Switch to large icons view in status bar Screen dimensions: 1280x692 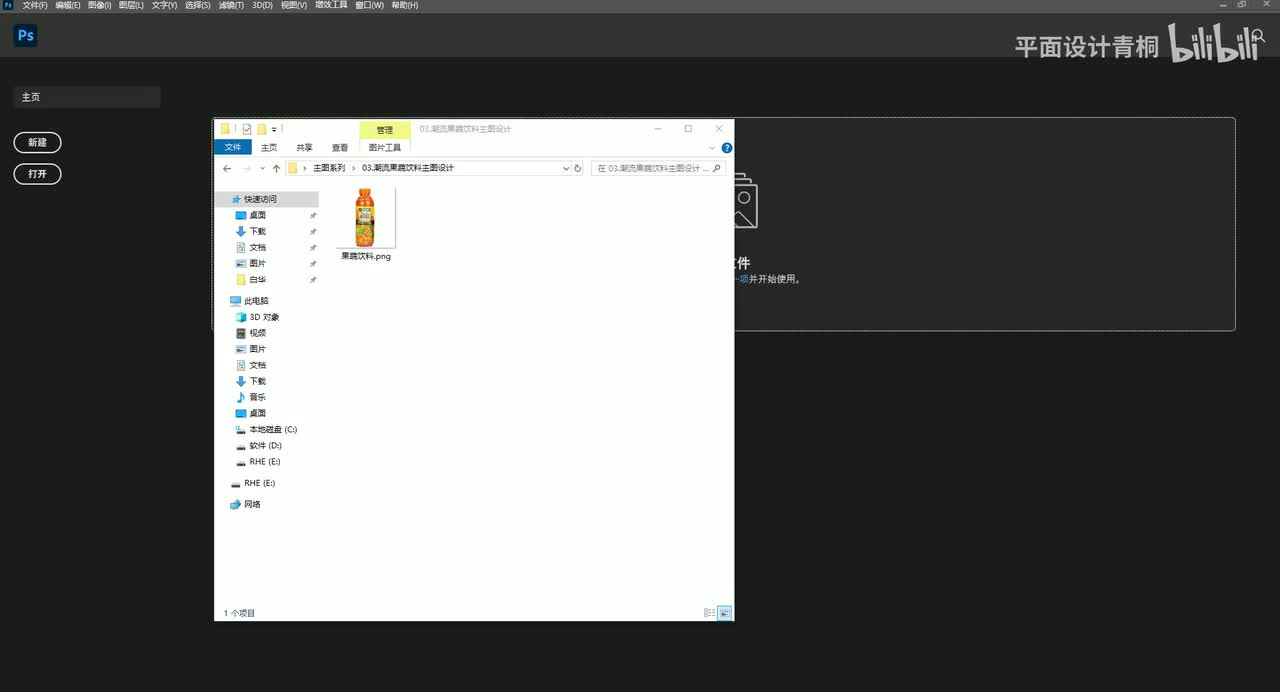(x=724, y=613)
